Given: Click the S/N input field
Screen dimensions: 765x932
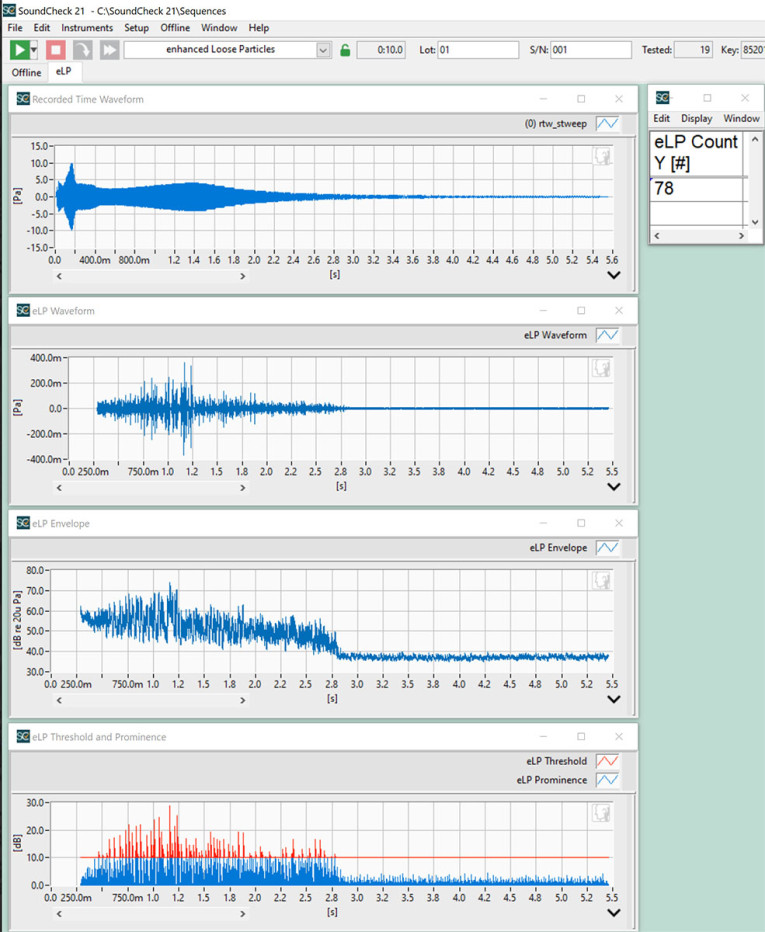Looking at the screenshot, I should pos(590,50).
